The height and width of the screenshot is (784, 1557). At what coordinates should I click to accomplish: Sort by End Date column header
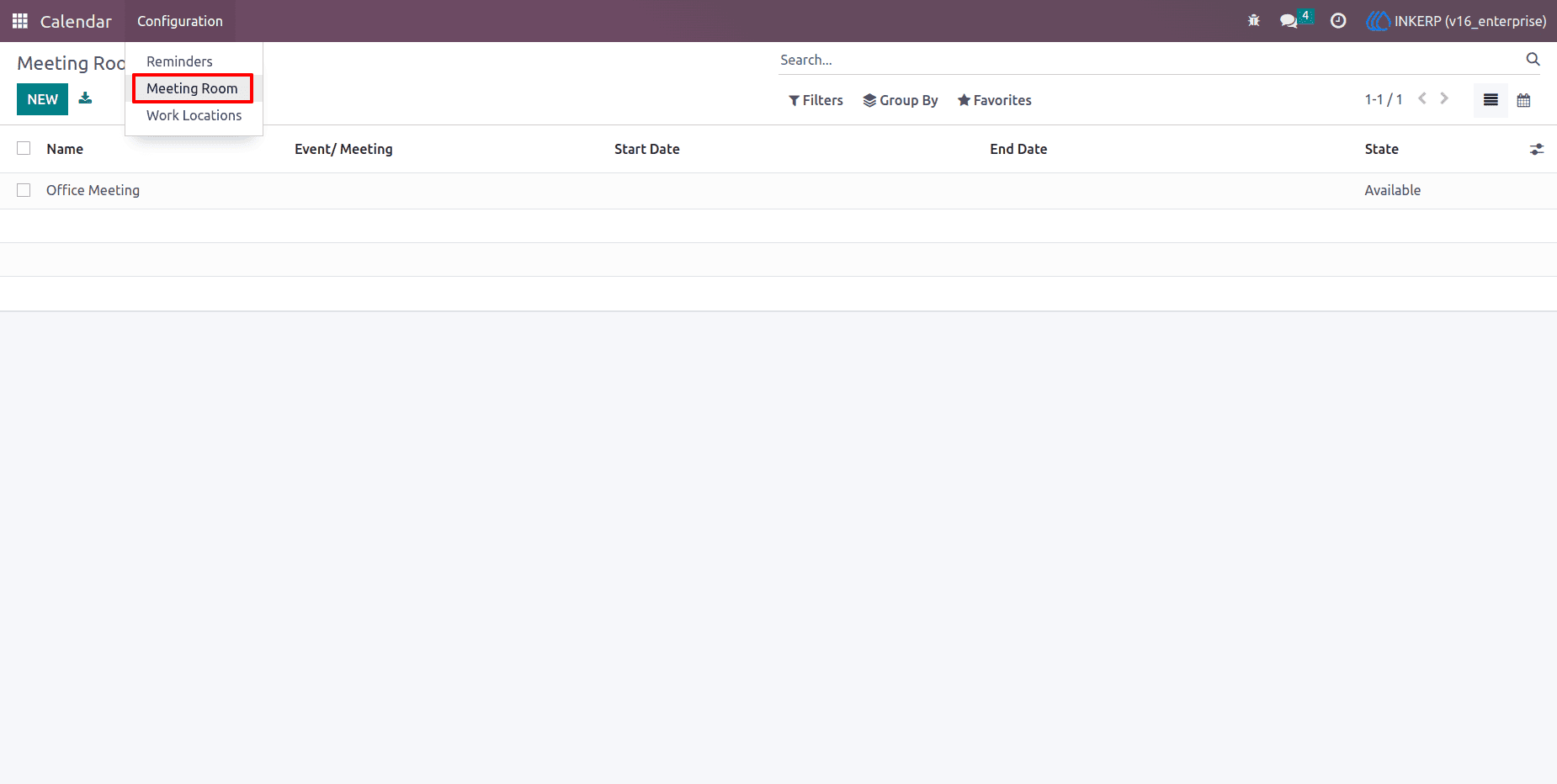click(x=1018, y=149)
